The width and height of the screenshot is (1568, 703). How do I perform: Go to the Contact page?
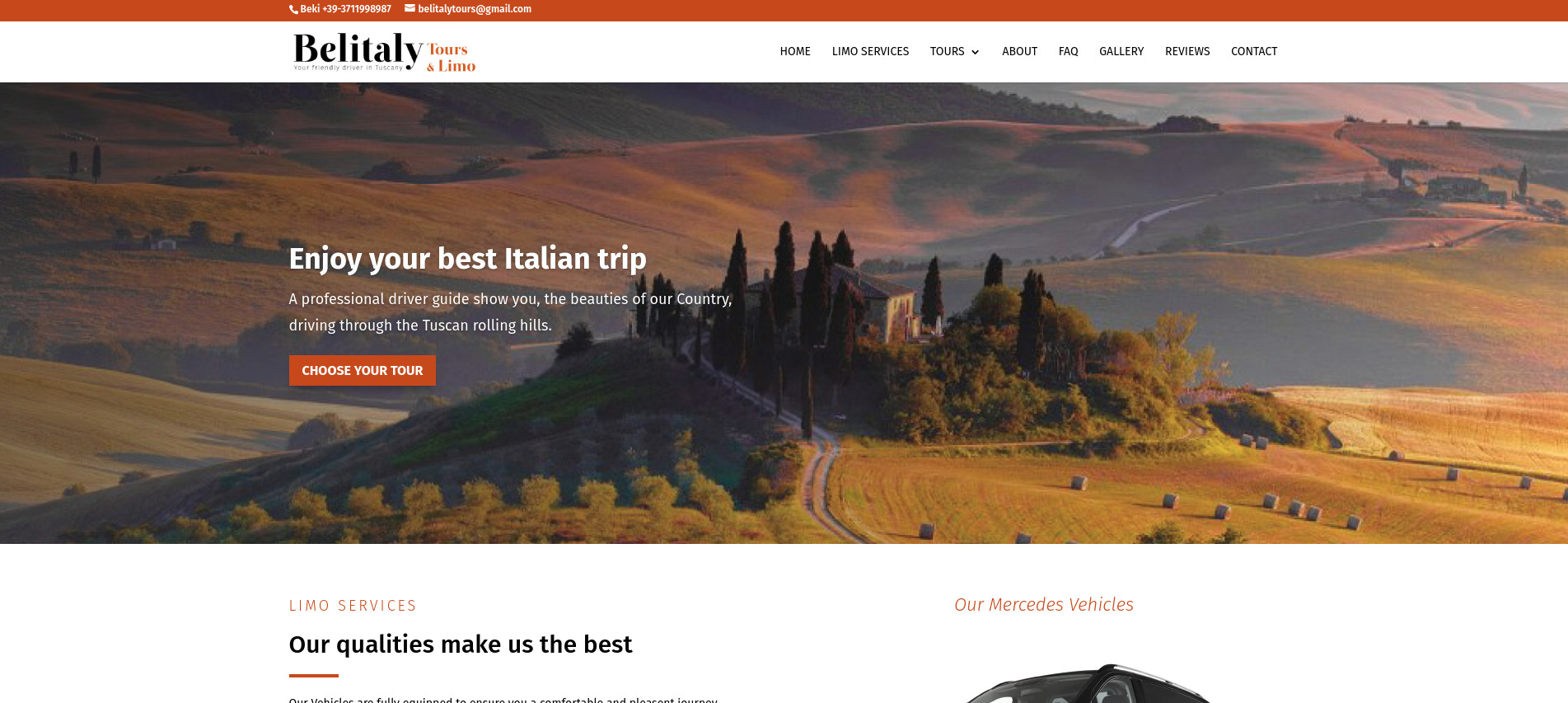coord(1254,51)
